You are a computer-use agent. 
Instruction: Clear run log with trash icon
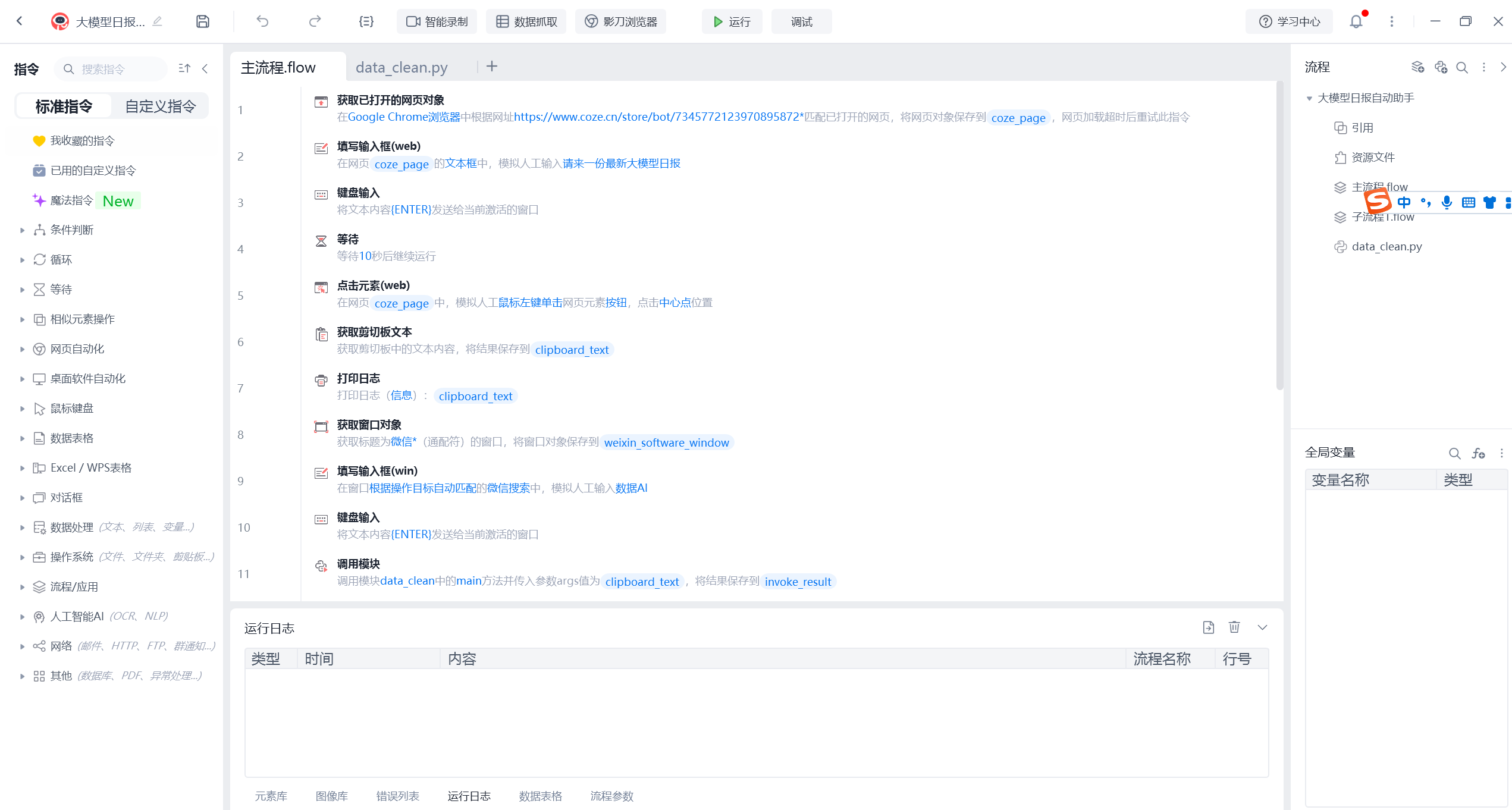[1234, 627]
